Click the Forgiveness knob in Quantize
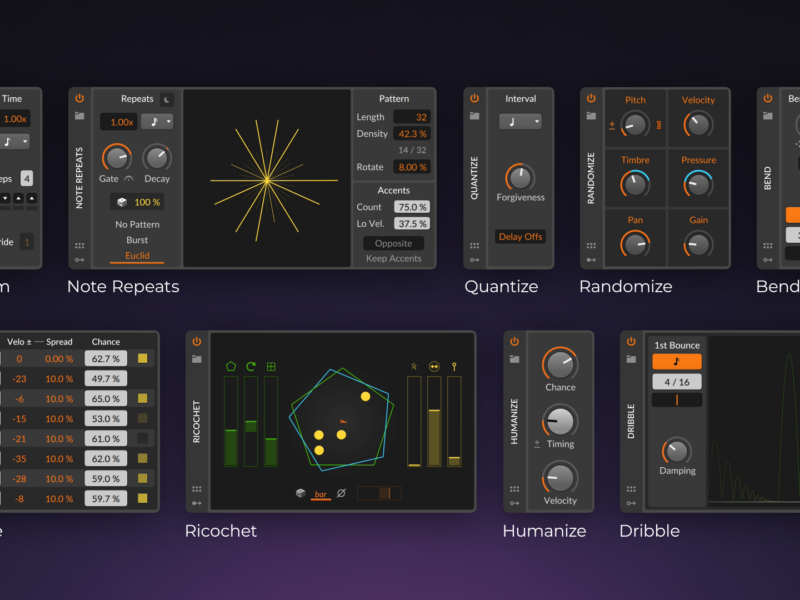 [x=520, y=177]
